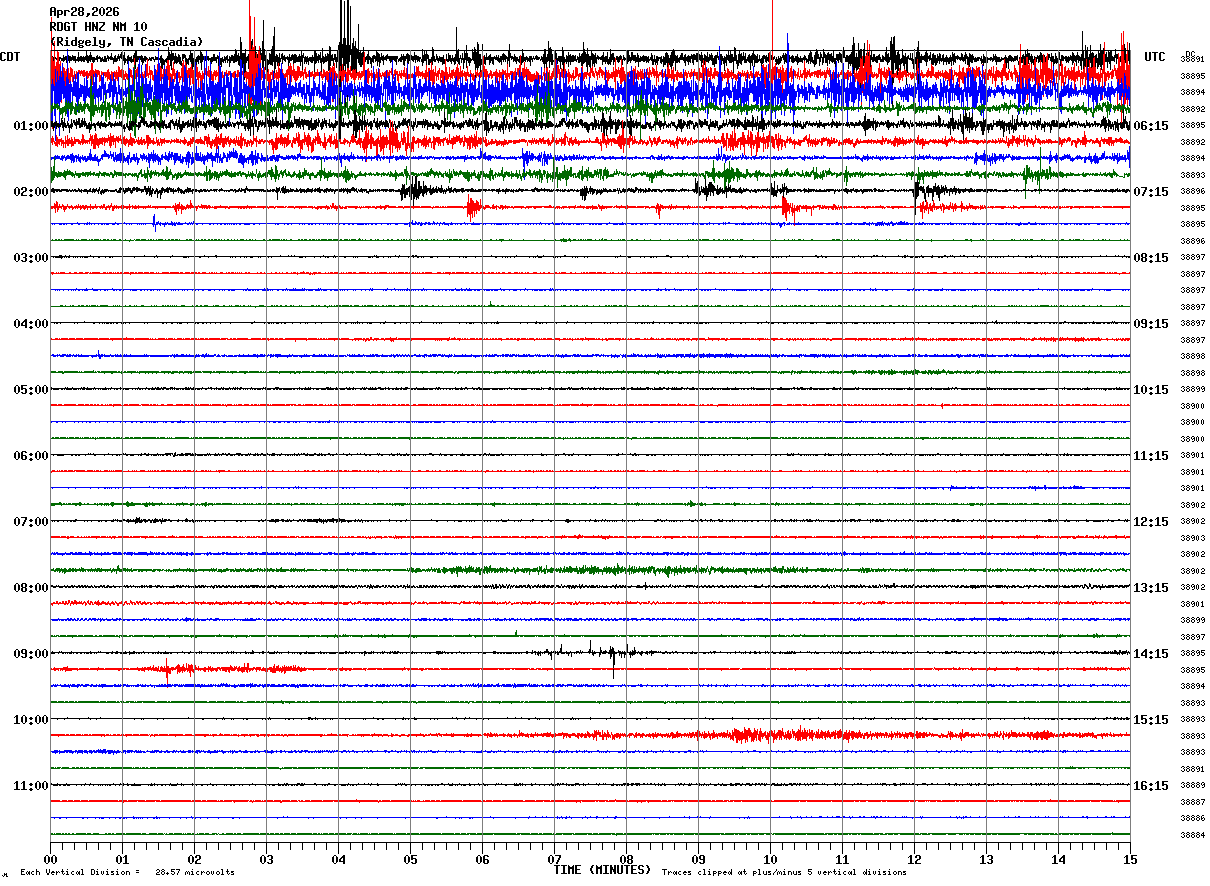This screenshot has height=886, width=1210.
Task: Click the 08:15 UTC time label
Action: click(1151, 258)
